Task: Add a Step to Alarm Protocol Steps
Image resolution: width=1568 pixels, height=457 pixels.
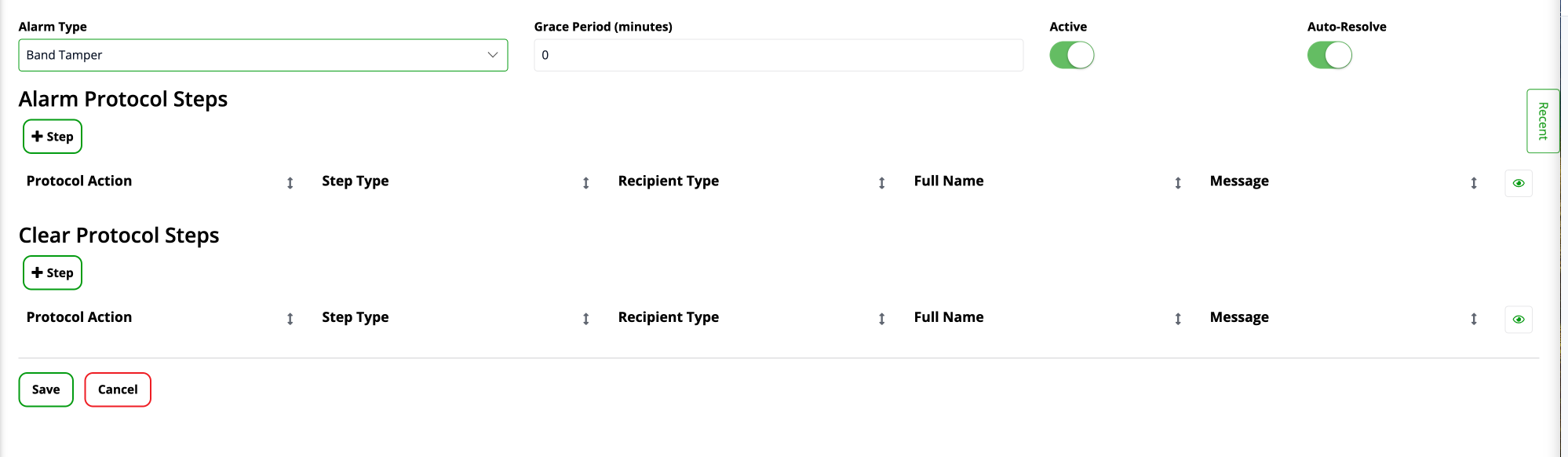Action: [x=53, y=137]
